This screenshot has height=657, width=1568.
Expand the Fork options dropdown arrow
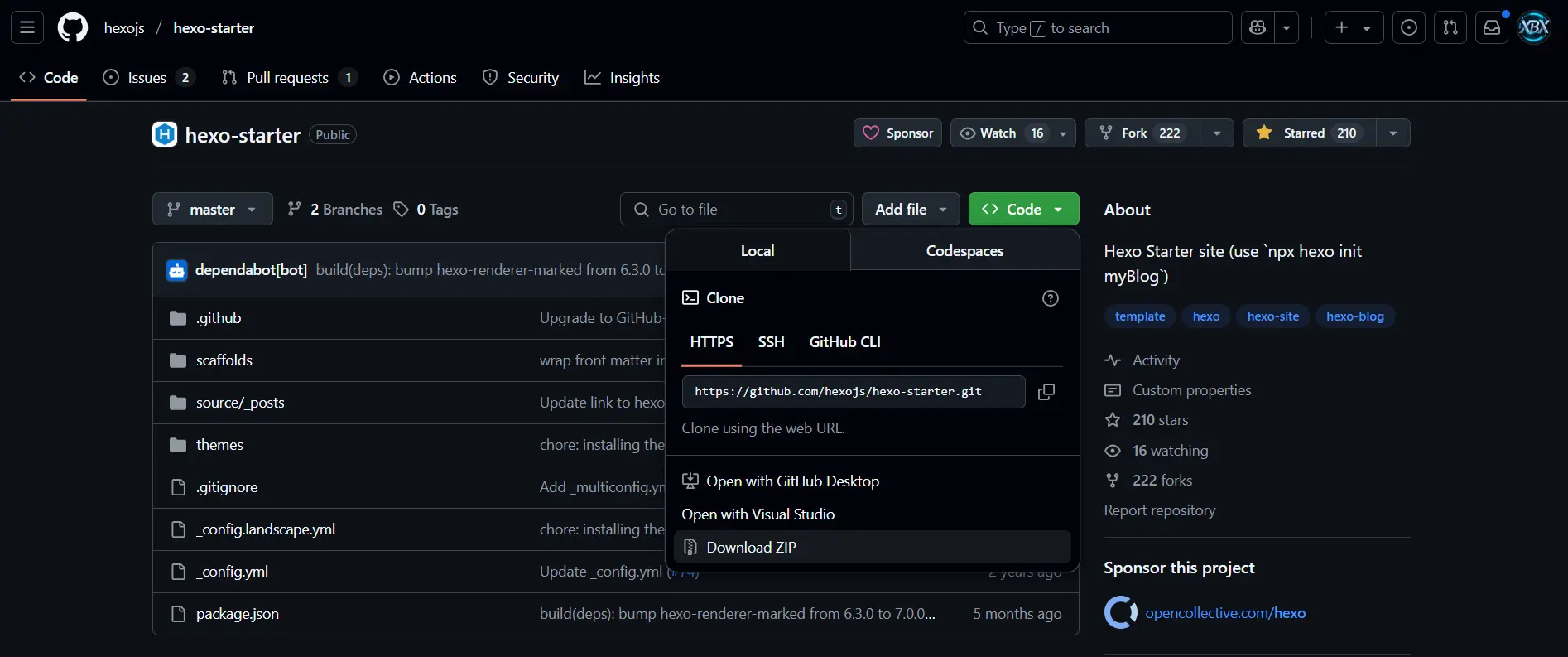tap(1216, 133)
